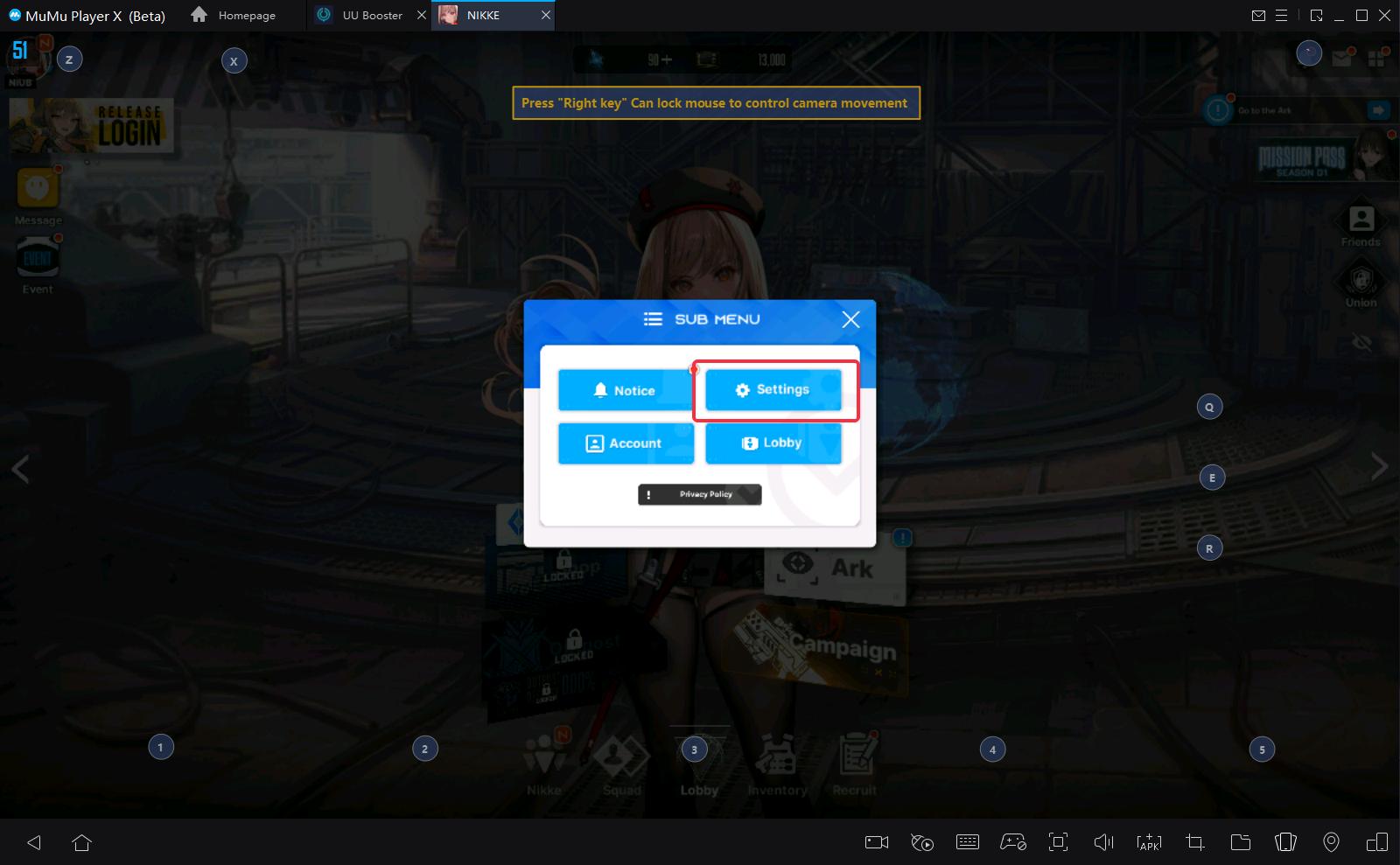Start screen recording with the video camera icon

coord(876,842)
